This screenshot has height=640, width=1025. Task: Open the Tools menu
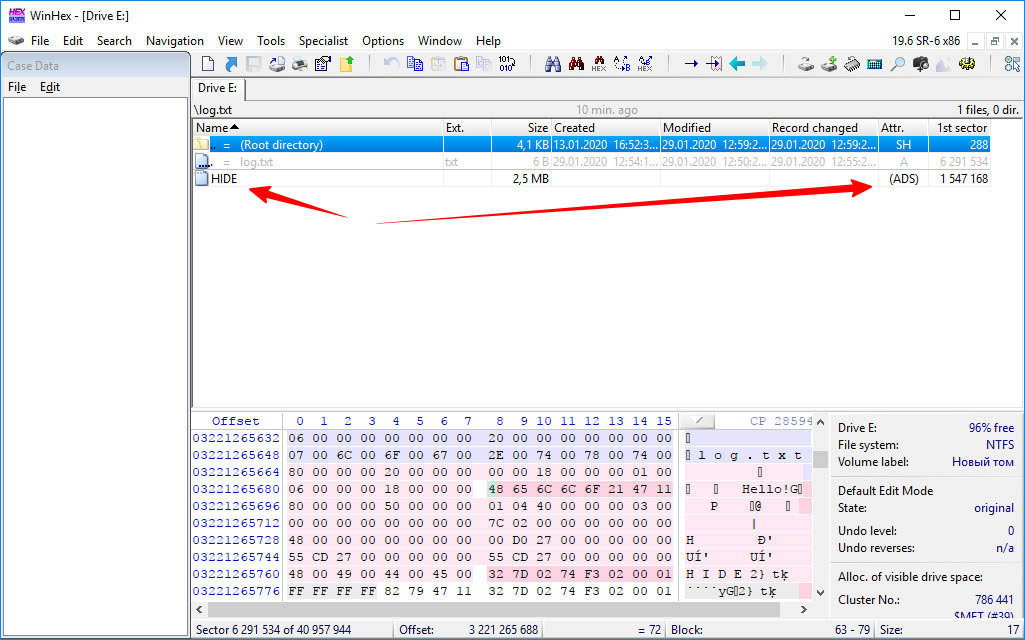tap(271, 41)
